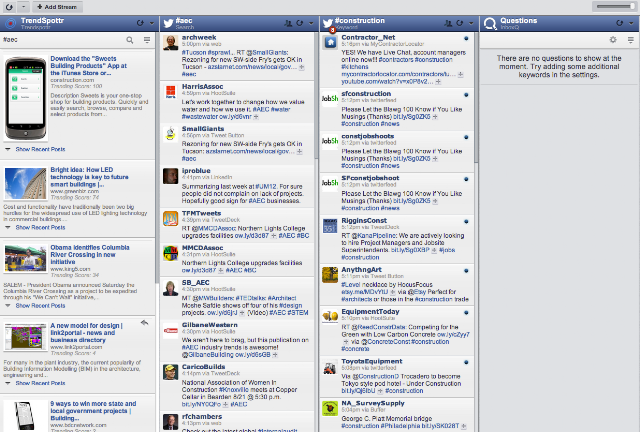Open the dropdown arrow next to top refresh button
The height and width of the screenshot is (432, 640).
click(x=23, y=7)
